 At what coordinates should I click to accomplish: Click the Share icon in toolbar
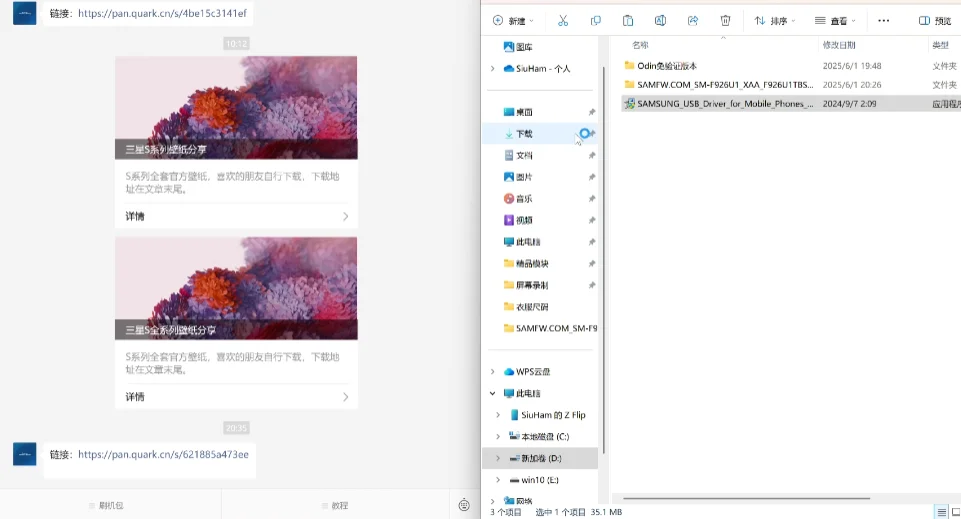coord(693,21)
